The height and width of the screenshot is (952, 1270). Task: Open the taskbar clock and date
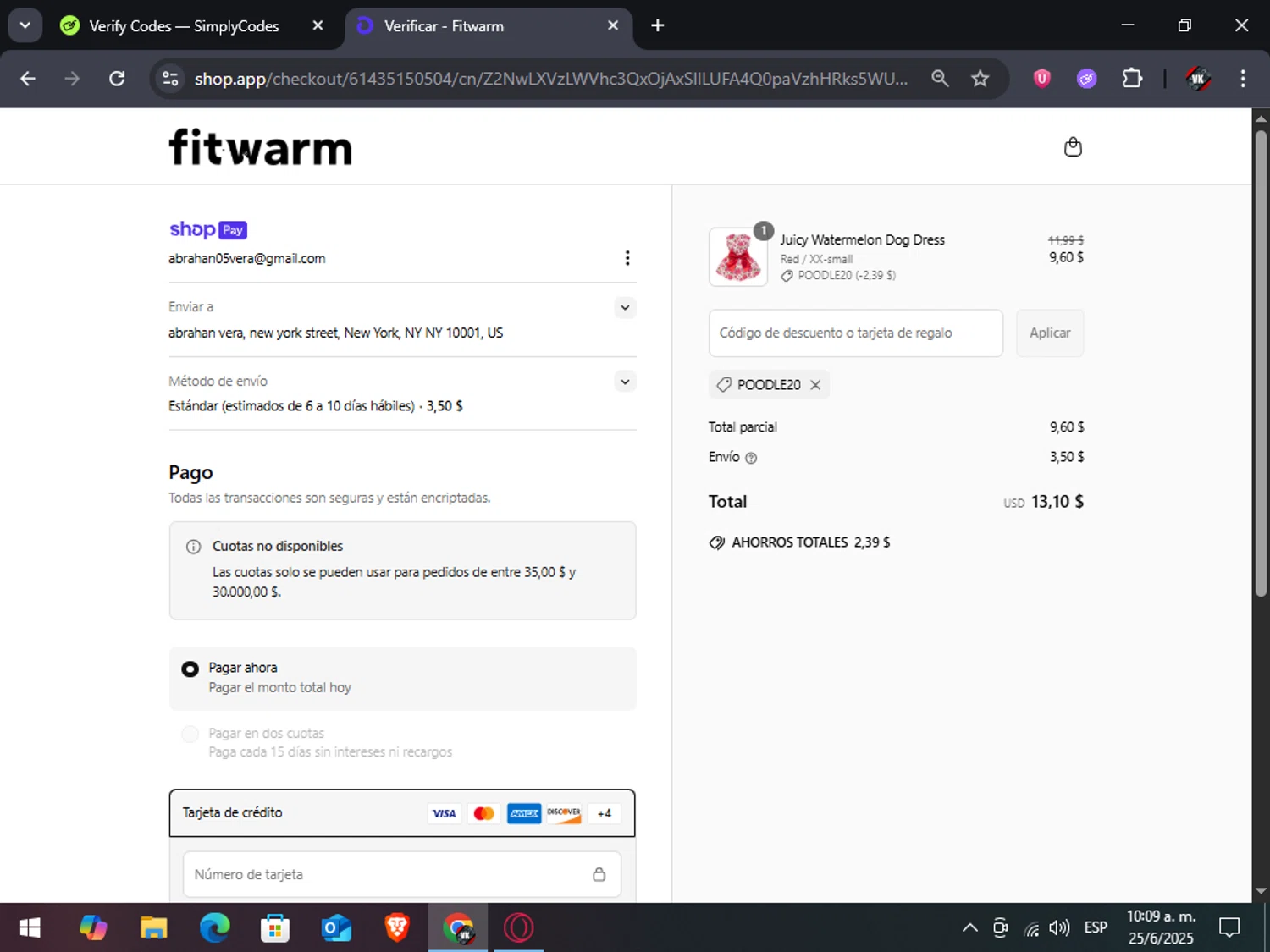click(1161, 928)
